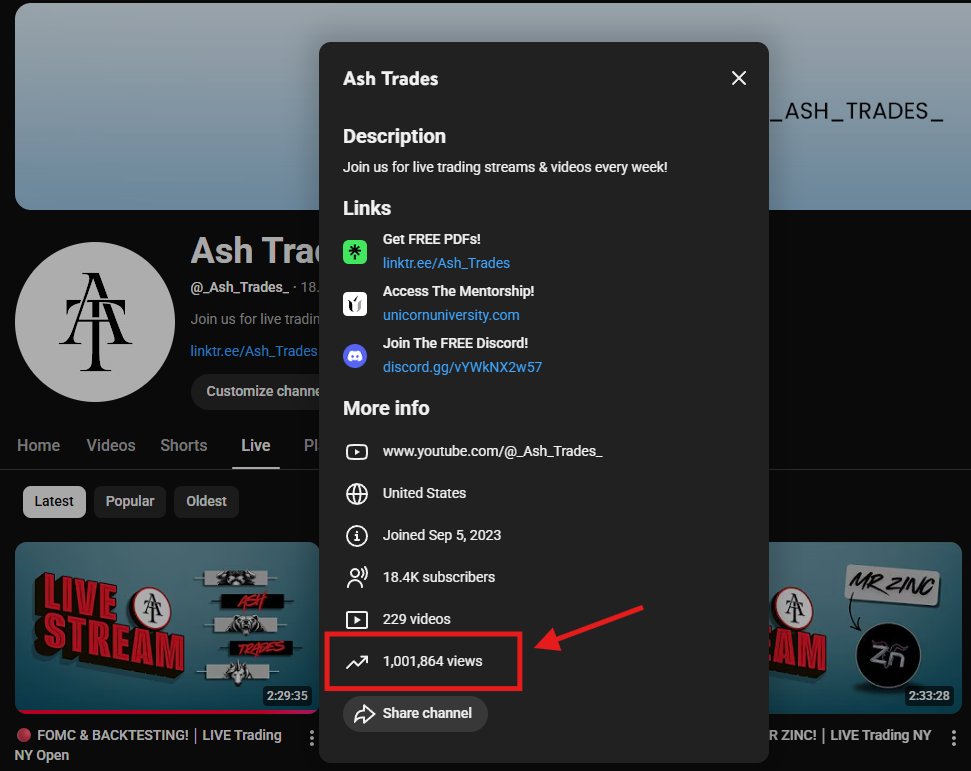Open the linktr.ee link under channel name

pyautogui.click(x=253, y=351)
